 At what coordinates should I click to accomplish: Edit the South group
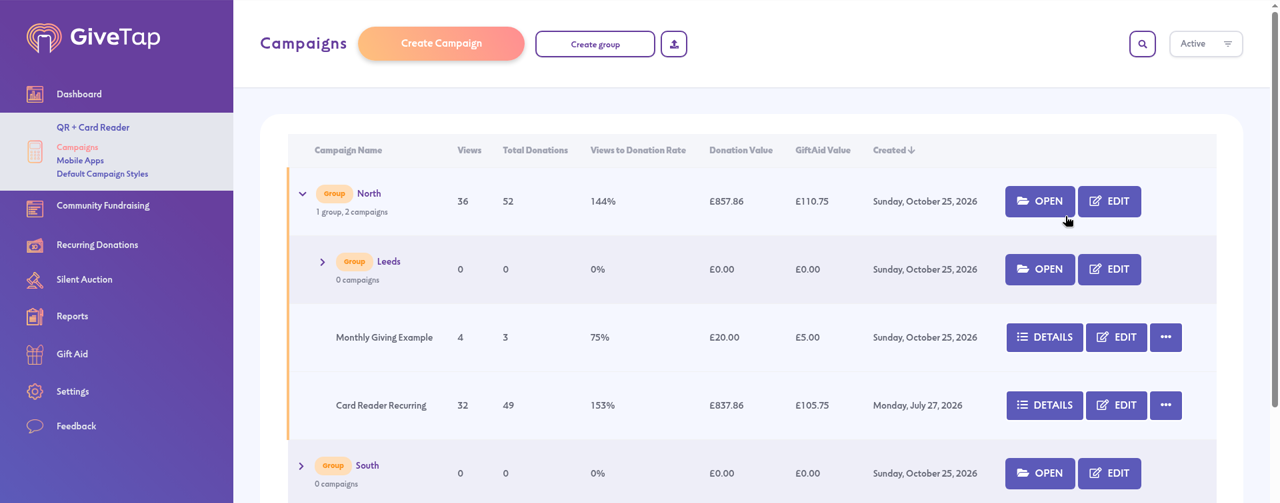pyautogui.click(x=1109, y=474)
